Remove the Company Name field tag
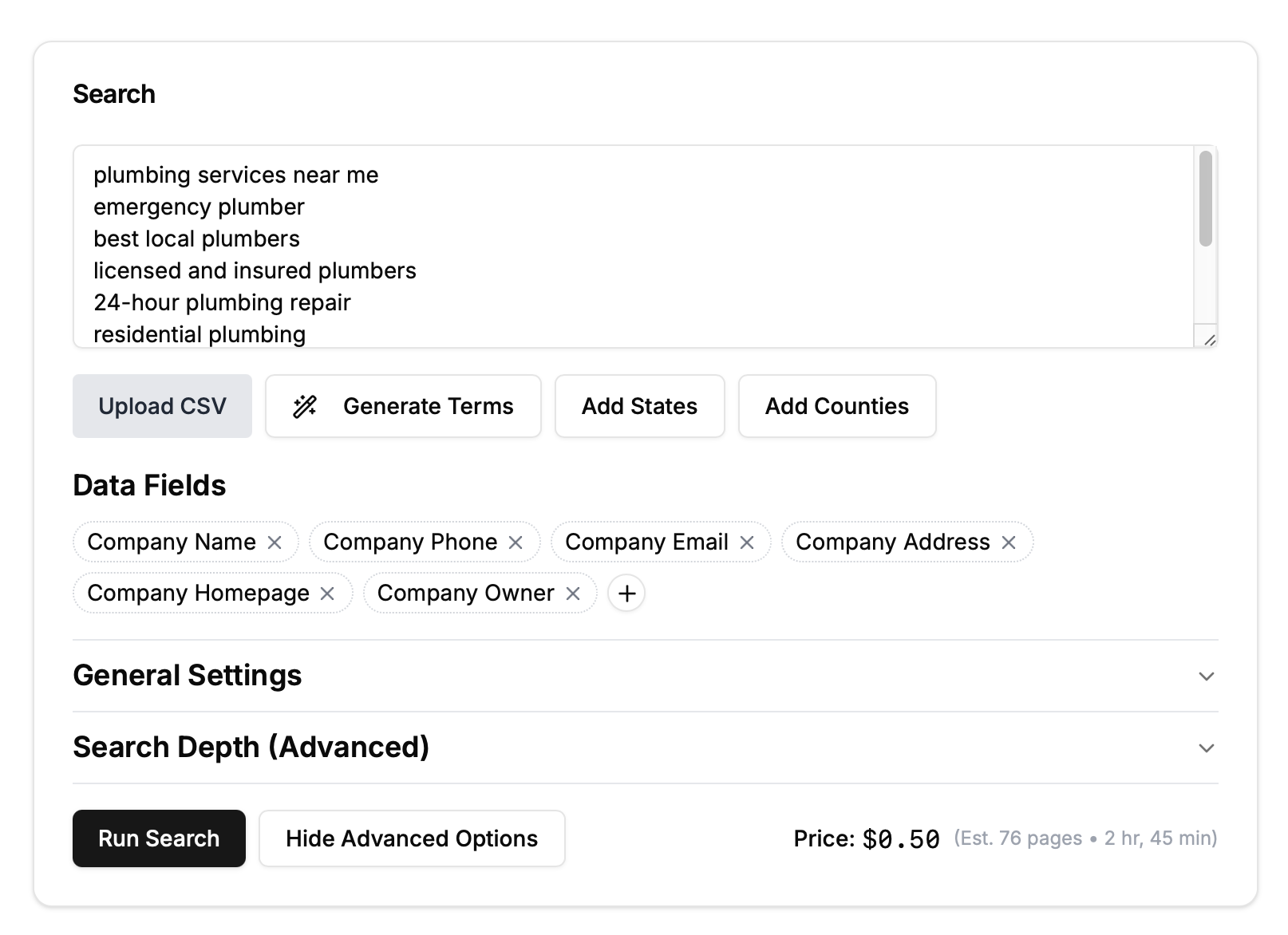Image resolution: width=1288 pixels, height=935 pixels. coord(275,542)
